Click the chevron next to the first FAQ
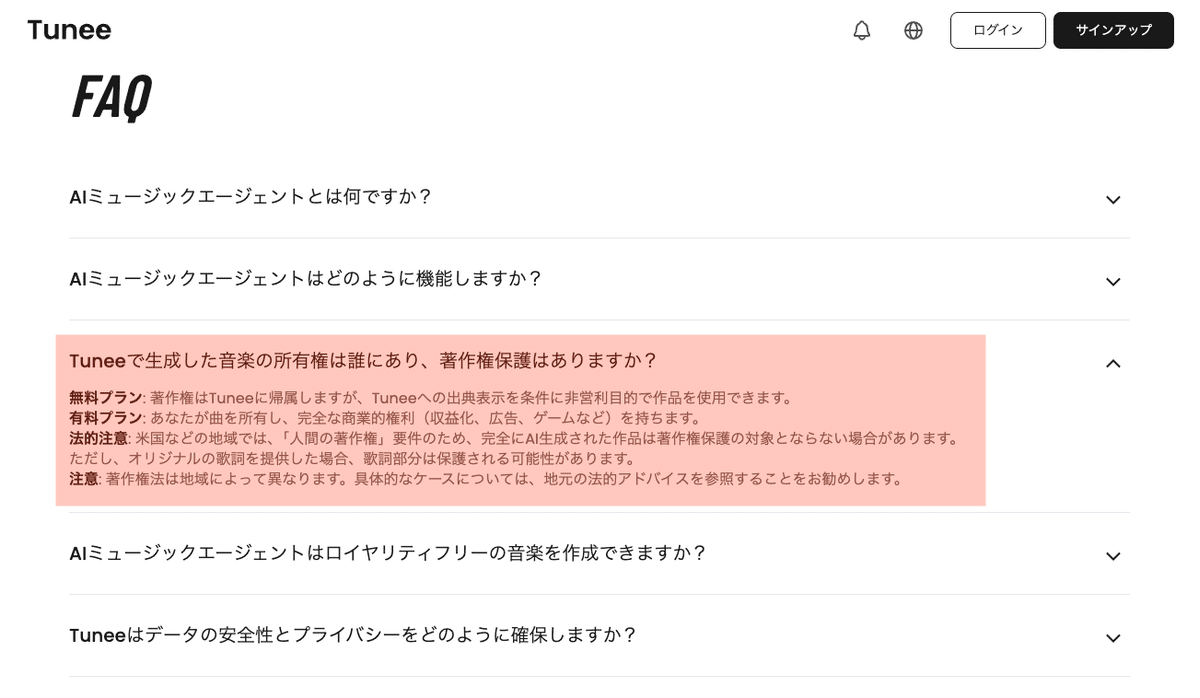1200x698 pixels. click(x=1113, y=199)
